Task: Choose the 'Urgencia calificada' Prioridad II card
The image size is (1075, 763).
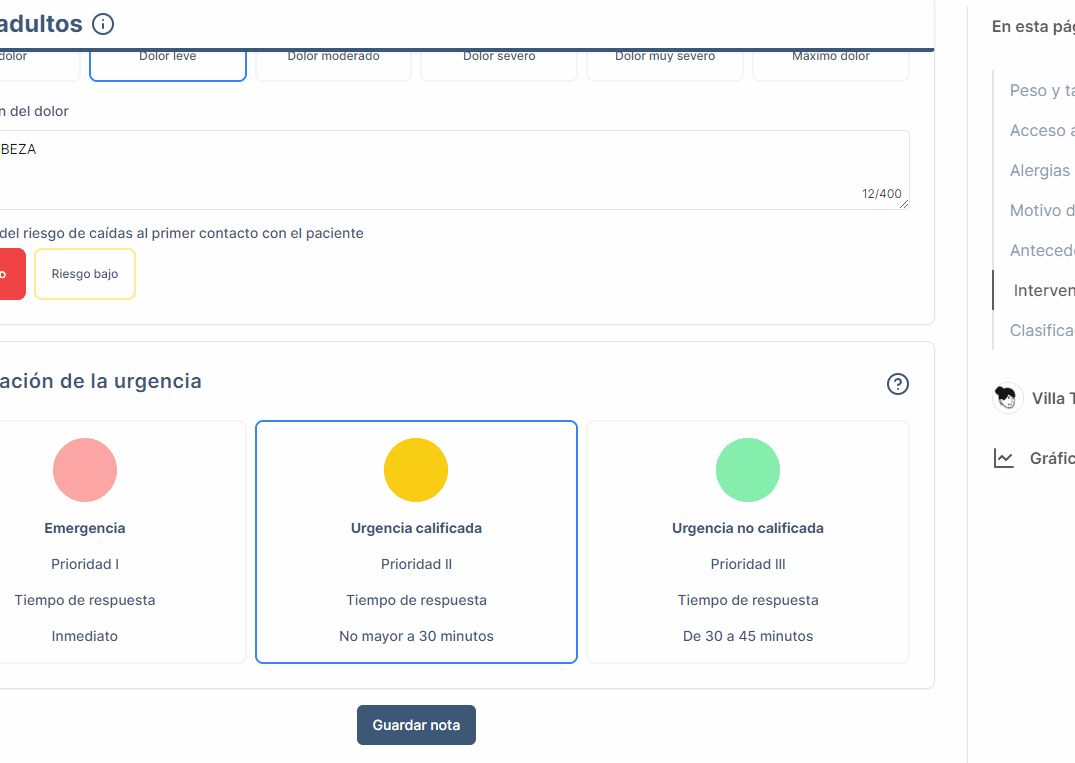Action: 416,542
